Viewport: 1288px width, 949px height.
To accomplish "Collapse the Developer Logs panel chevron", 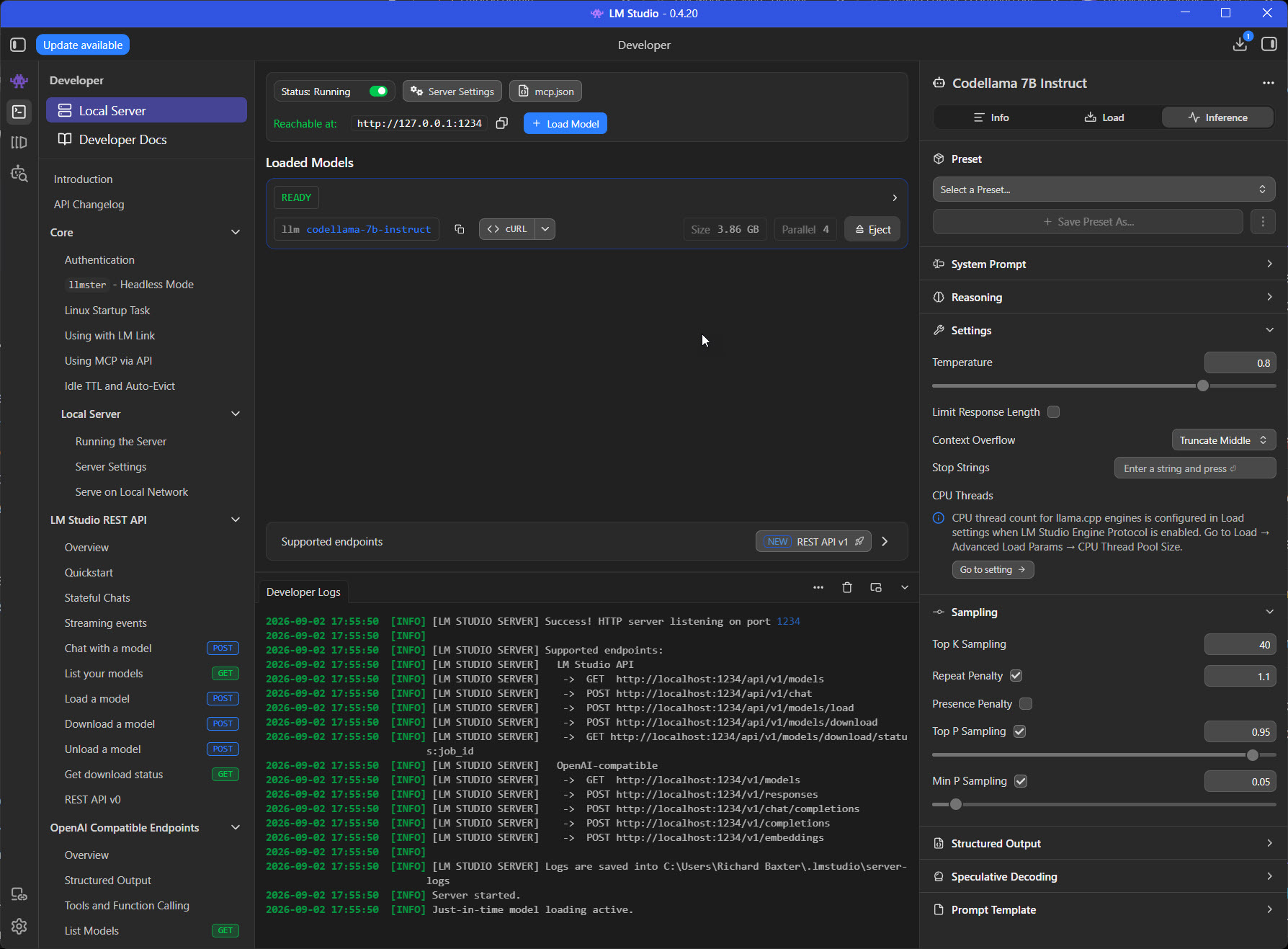I will click(905, 587).
